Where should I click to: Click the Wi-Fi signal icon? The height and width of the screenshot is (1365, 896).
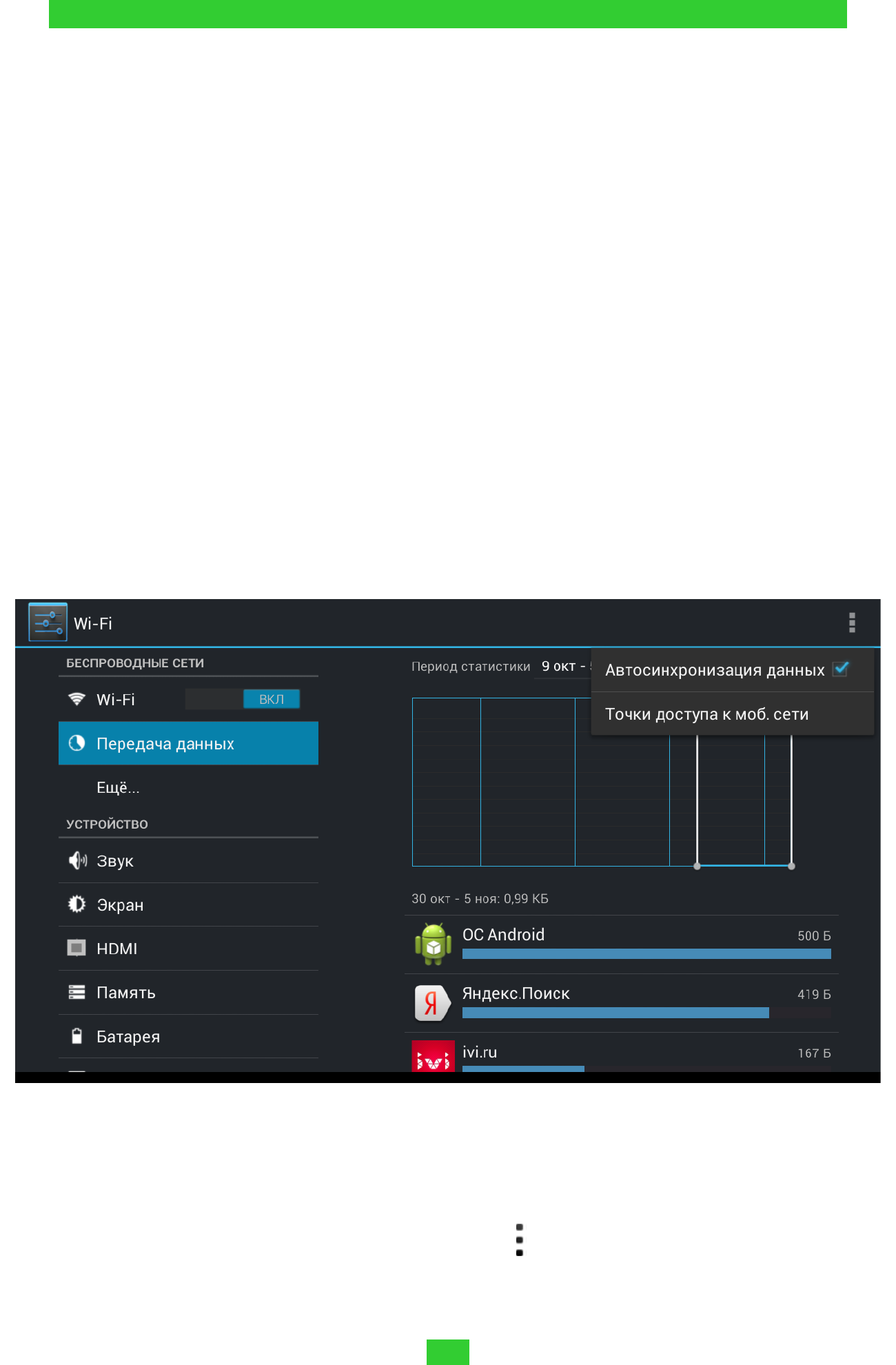tap(77, 699)
